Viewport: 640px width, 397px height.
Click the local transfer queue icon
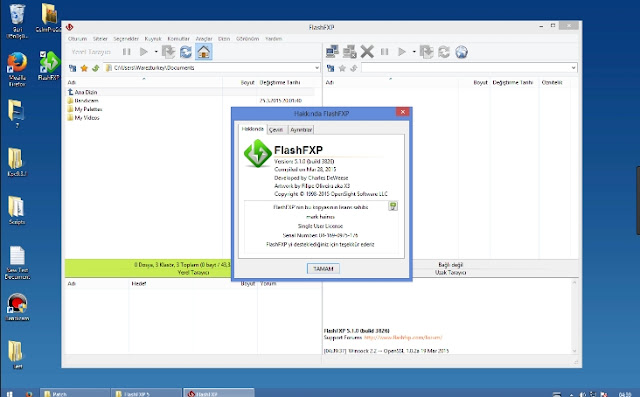point(168,52)
